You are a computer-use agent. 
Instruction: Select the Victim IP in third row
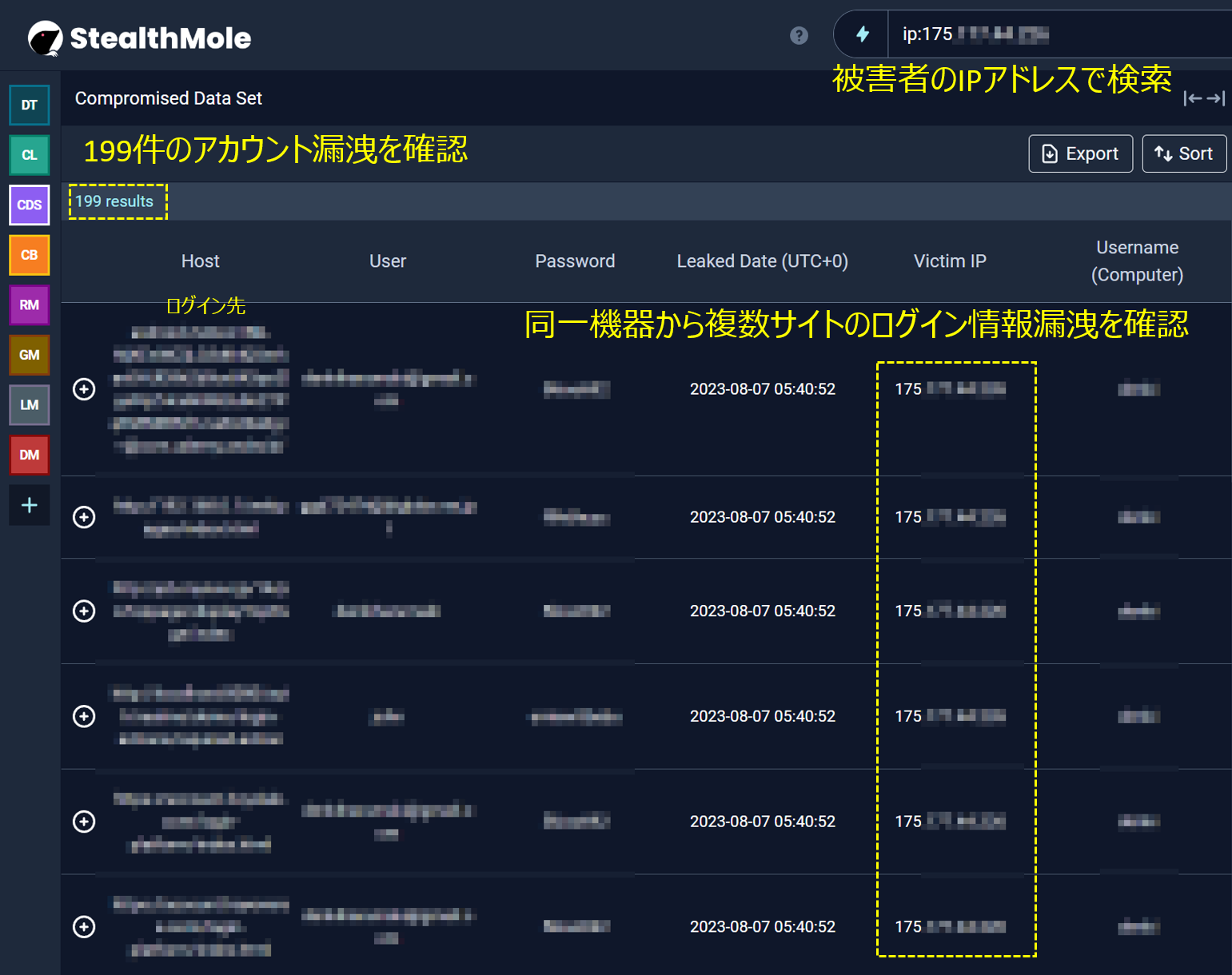950,611
